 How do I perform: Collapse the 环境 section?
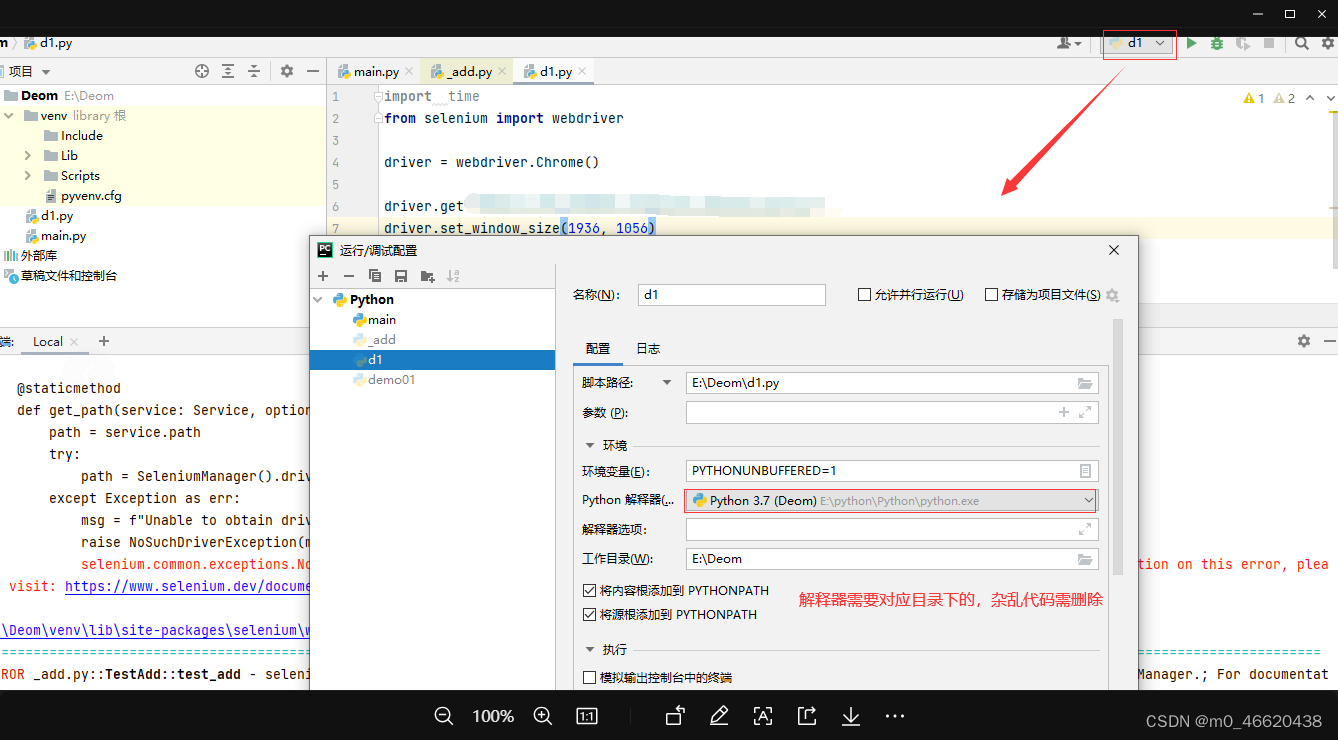[590, 445]
